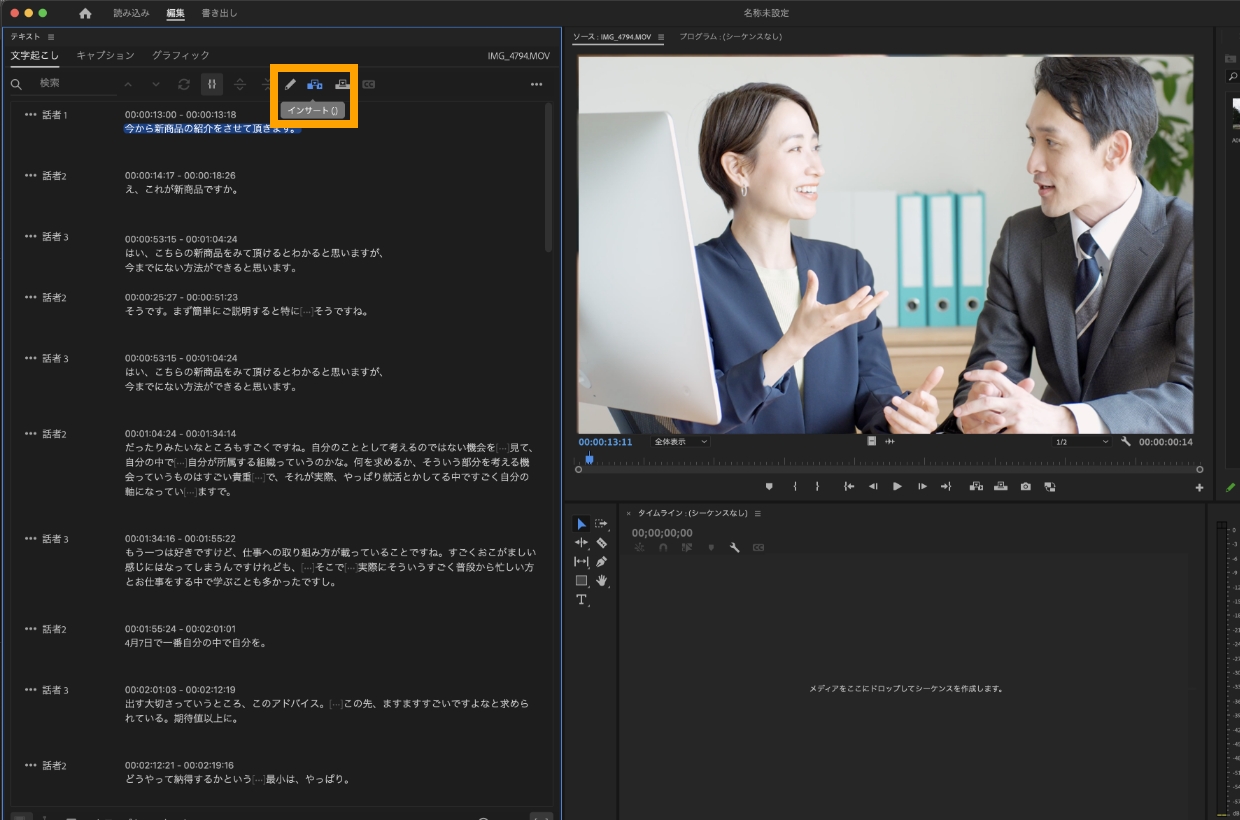Select the Selection tool
Viewport: 1240px width, 820px height.
581,524
